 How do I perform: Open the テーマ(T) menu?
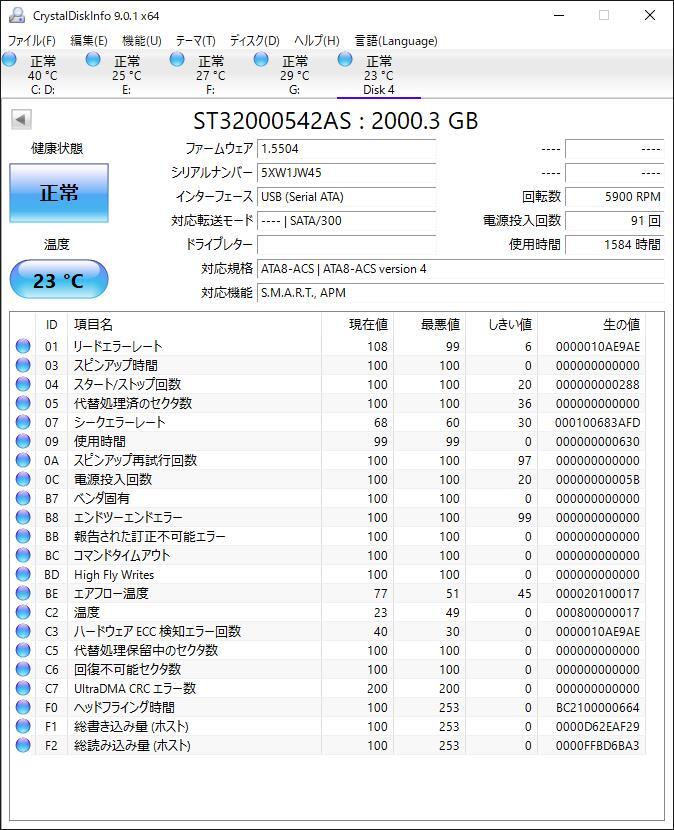195,41
